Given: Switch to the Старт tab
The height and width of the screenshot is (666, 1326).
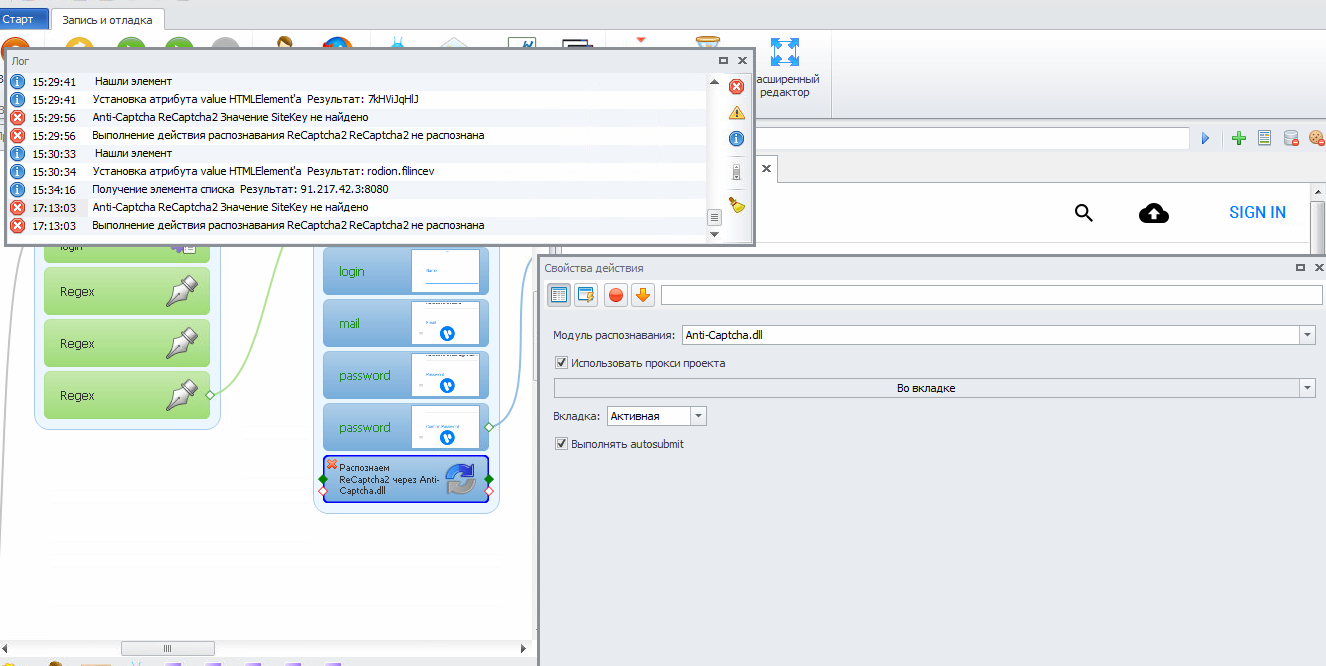Looking at the screenshot, I should [x=20, y=18].
